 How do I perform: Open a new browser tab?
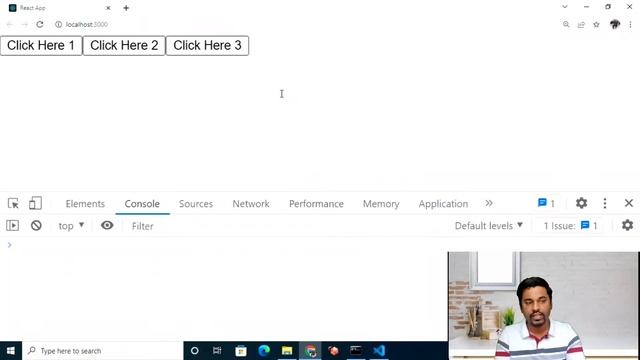tap(126, 8)
